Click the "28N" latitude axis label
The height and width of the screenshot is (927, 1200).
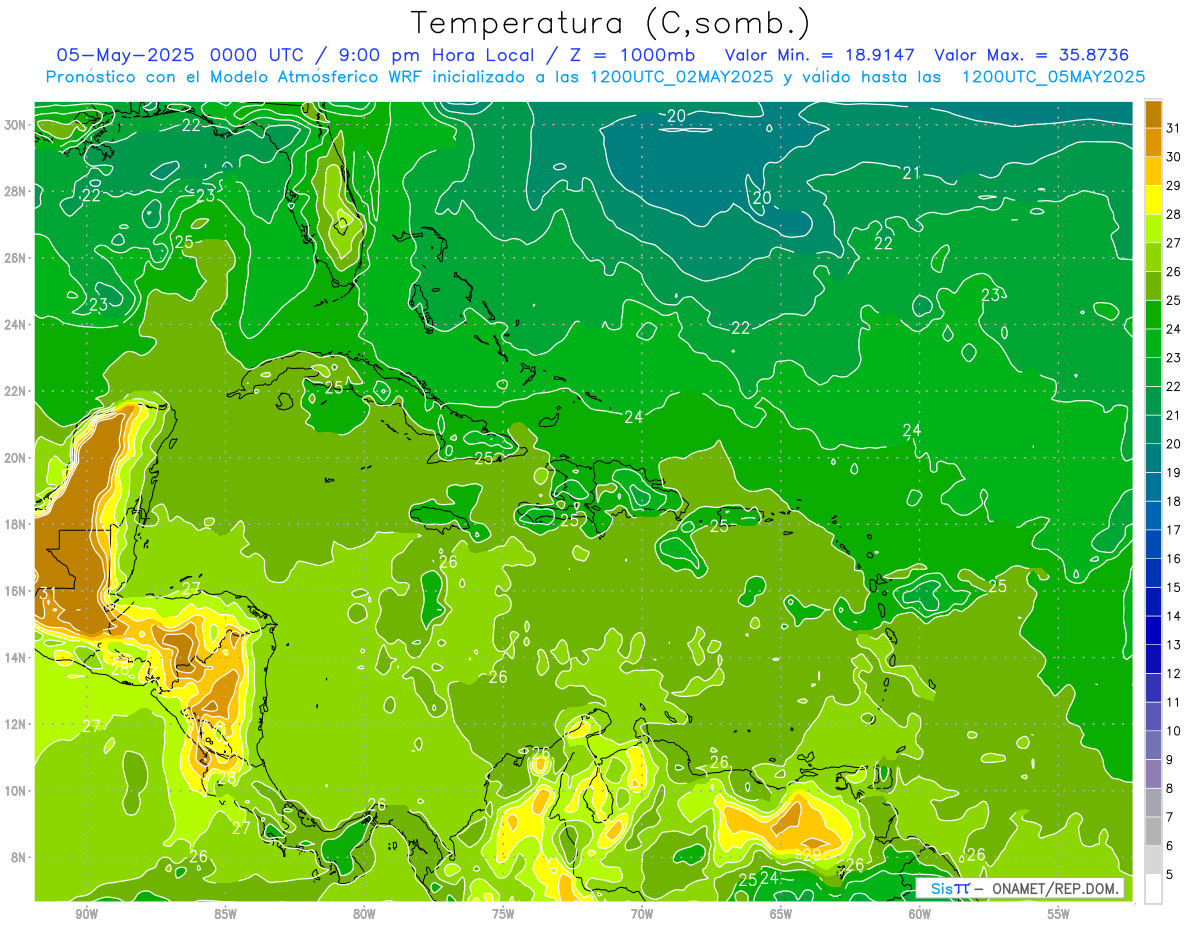pyautogui.click(x=16, y=191)
